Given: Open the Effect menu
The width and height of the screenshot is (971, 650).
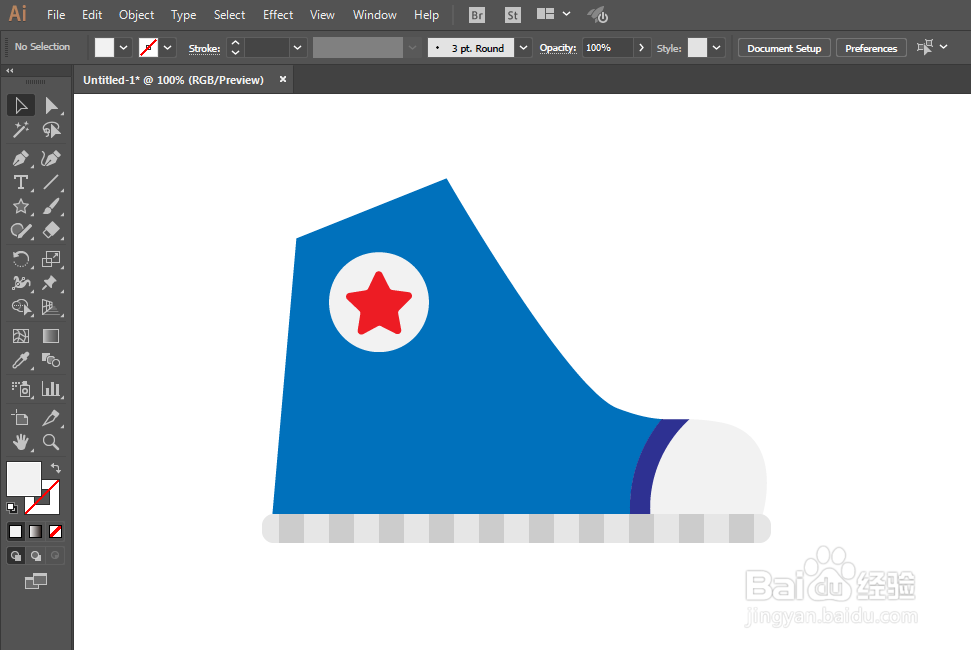Looking at the screenshot, I should click(x=277, y=15).
